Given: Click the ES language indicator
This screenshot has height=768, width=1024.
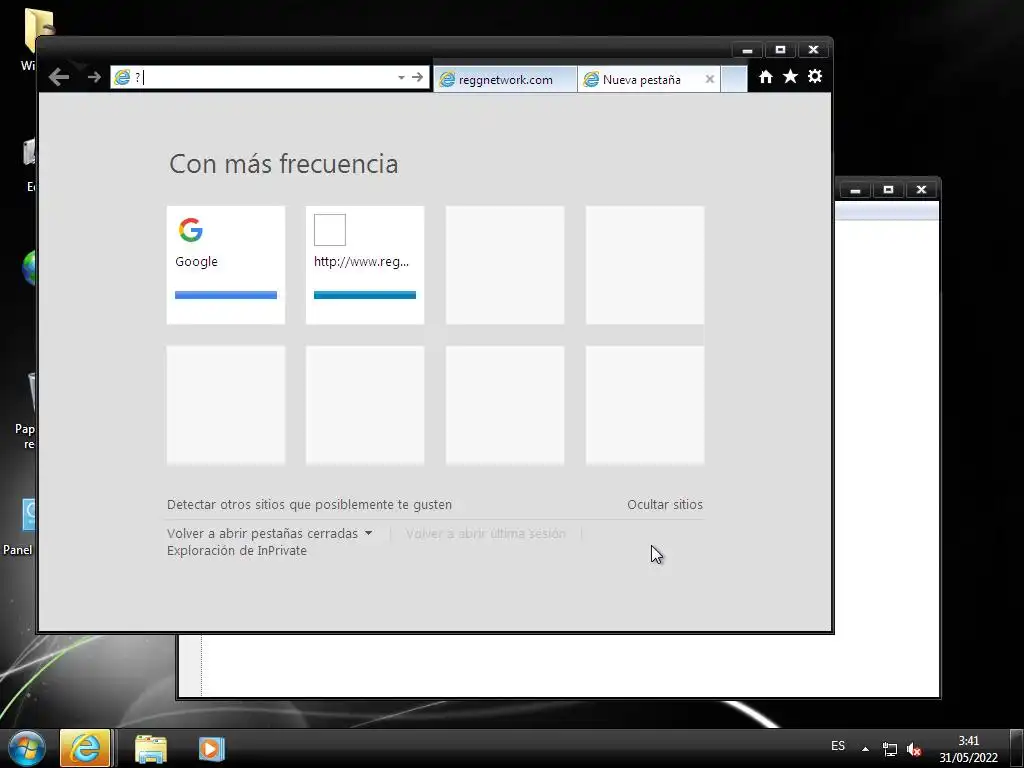Looking at the screenshot, I should coord(838,746).
